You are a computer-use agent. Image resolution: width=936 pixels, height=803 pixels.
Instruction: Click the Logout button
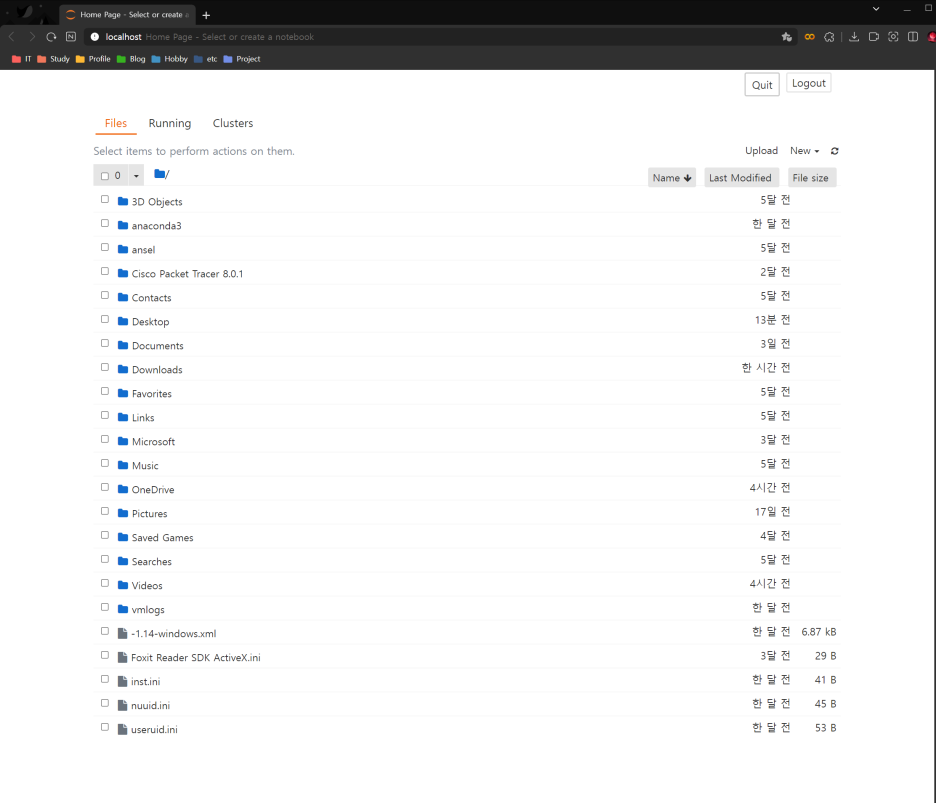tap(808, 83)
